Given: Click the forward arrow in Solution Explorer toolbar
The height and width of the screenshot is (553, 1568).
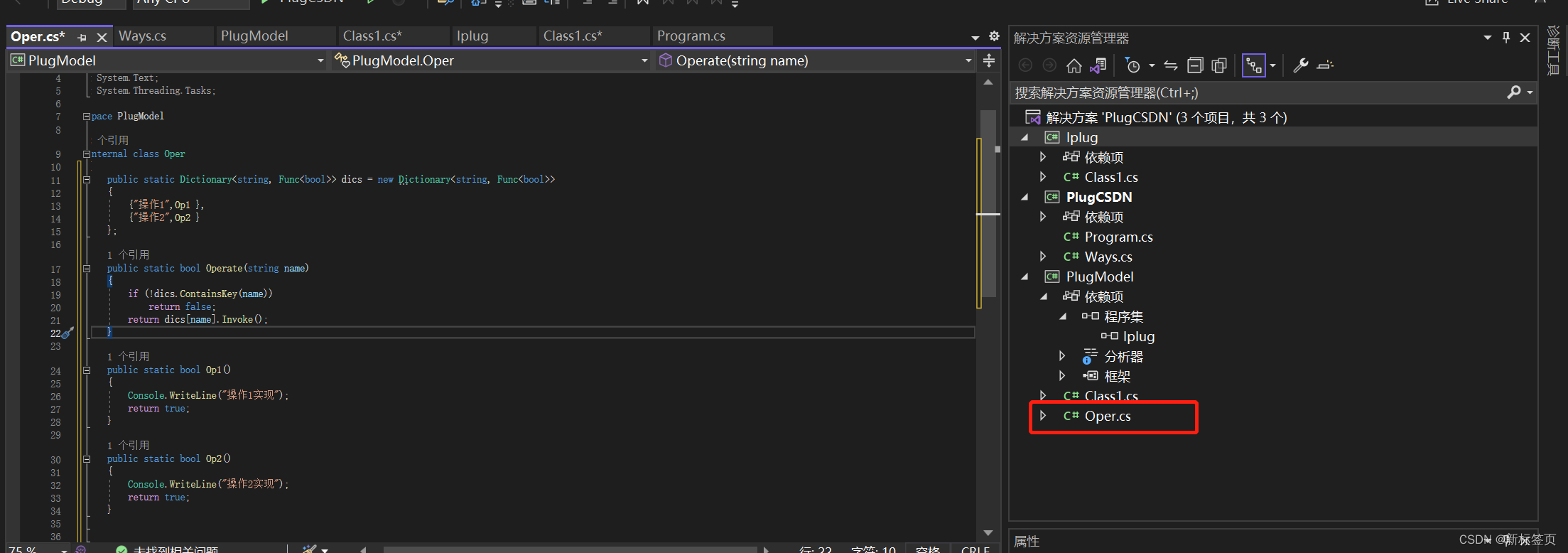Looking at the screenshot, I should pos(1049,65).
